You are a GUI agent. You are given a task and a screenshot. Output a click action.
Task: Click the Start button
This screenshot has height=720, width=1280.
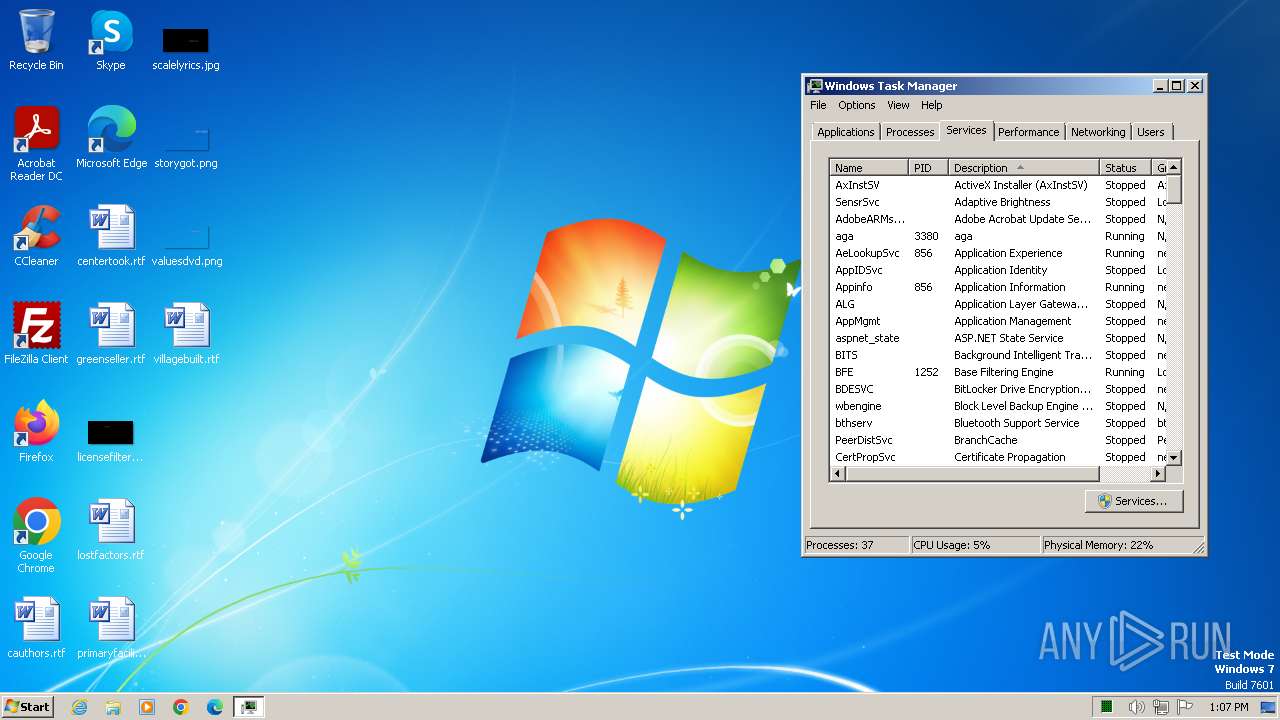27,706
